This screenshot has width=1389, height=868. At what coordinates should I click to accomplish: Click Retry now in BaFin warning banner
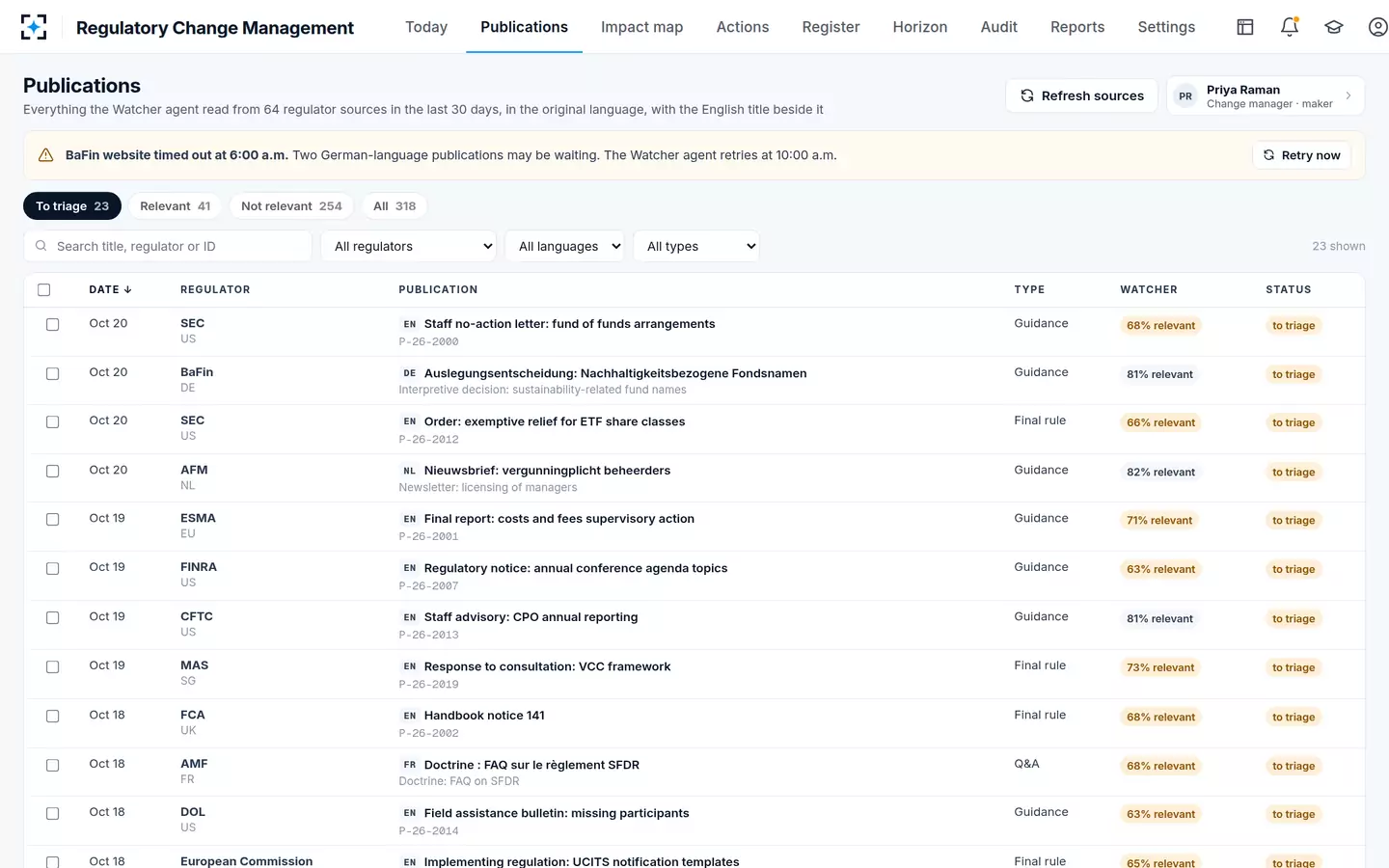[1301, 155]
